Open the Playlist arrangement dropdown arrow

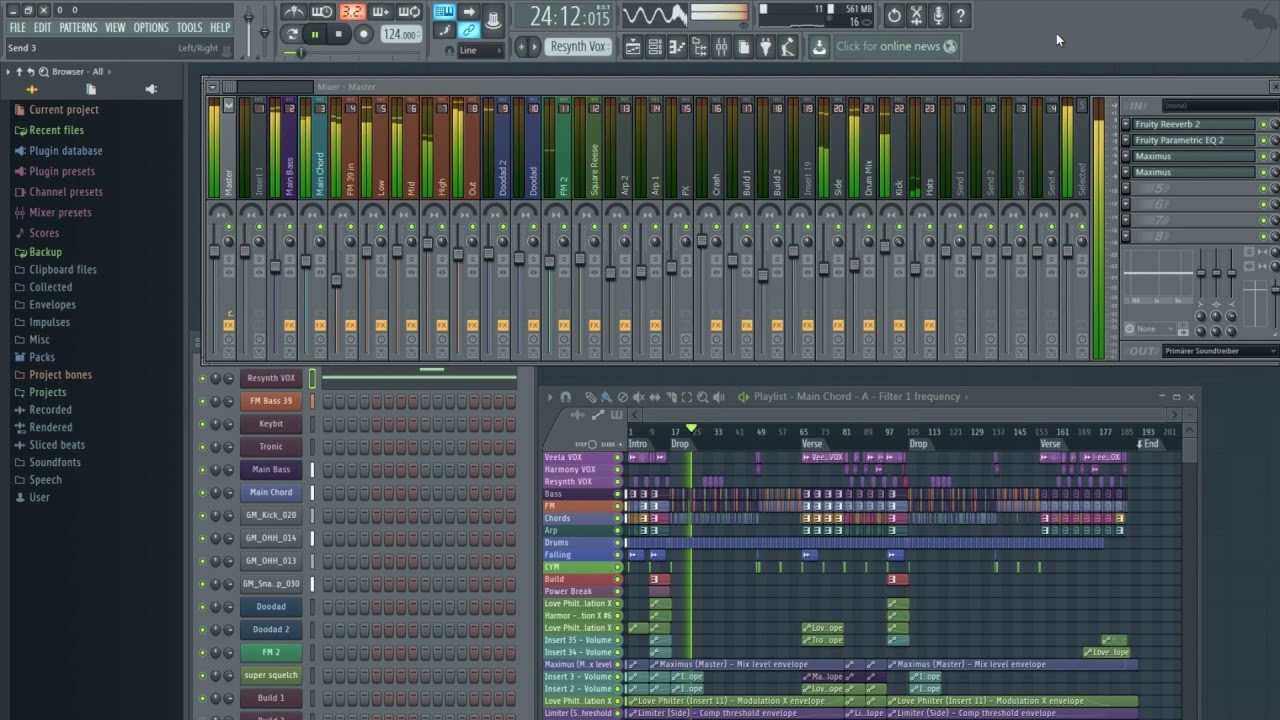click(x=965, y=397)
